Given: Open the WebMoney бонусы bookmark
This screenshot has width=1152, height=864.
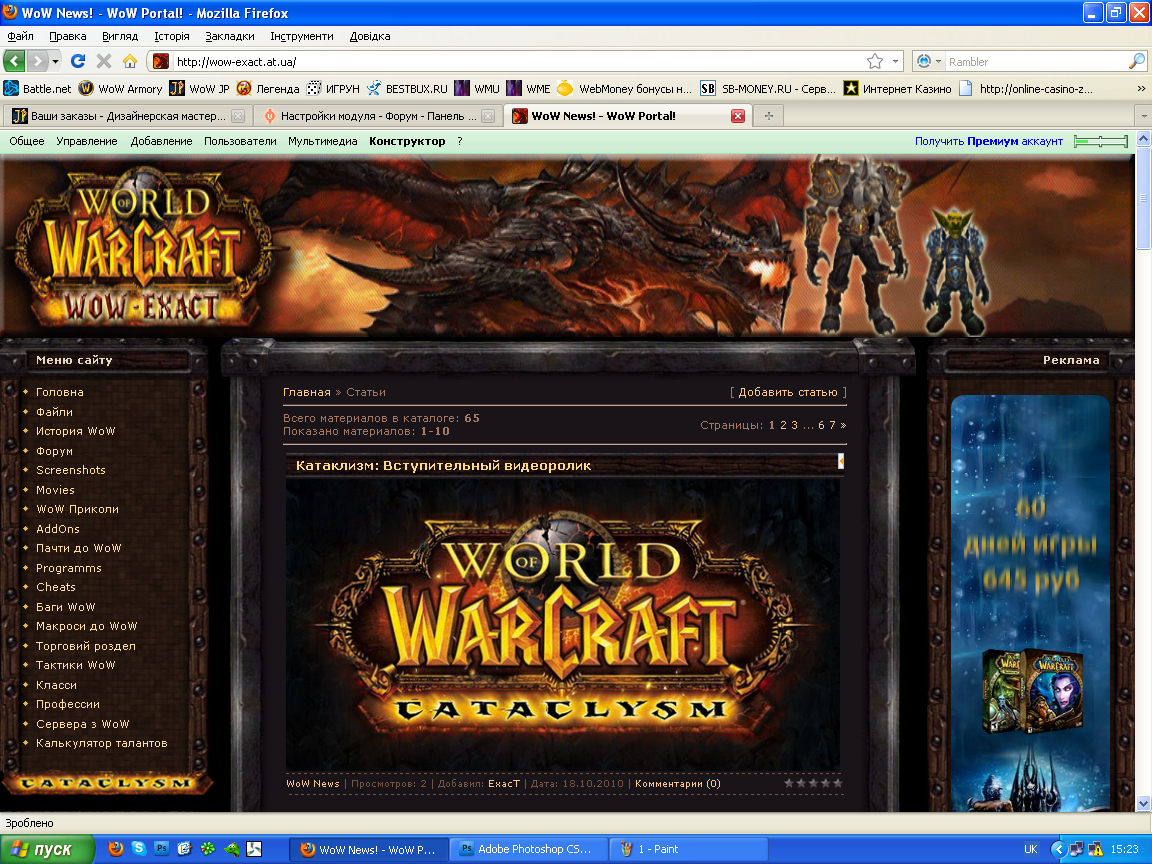Looking at the screenshot, I should [624, 89].
